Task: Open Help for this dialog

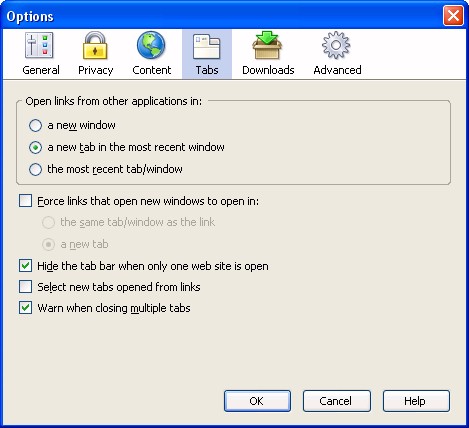Action: tap(416, 401)
